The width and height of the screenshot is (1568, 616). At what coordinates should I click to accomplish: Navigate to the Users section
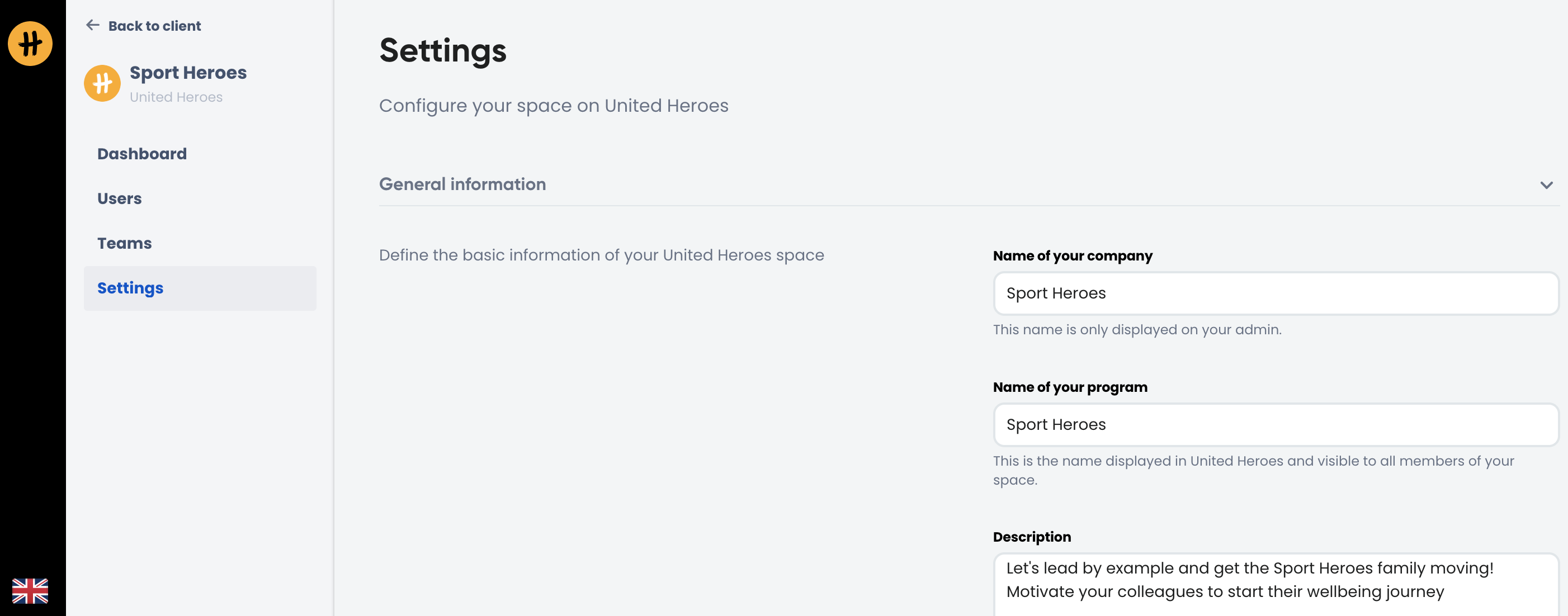click(119, 198)
